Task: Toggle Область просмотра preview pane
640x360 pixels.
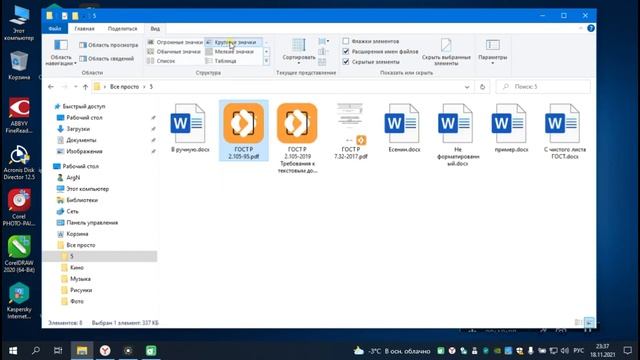Action: tap(109, 45)
